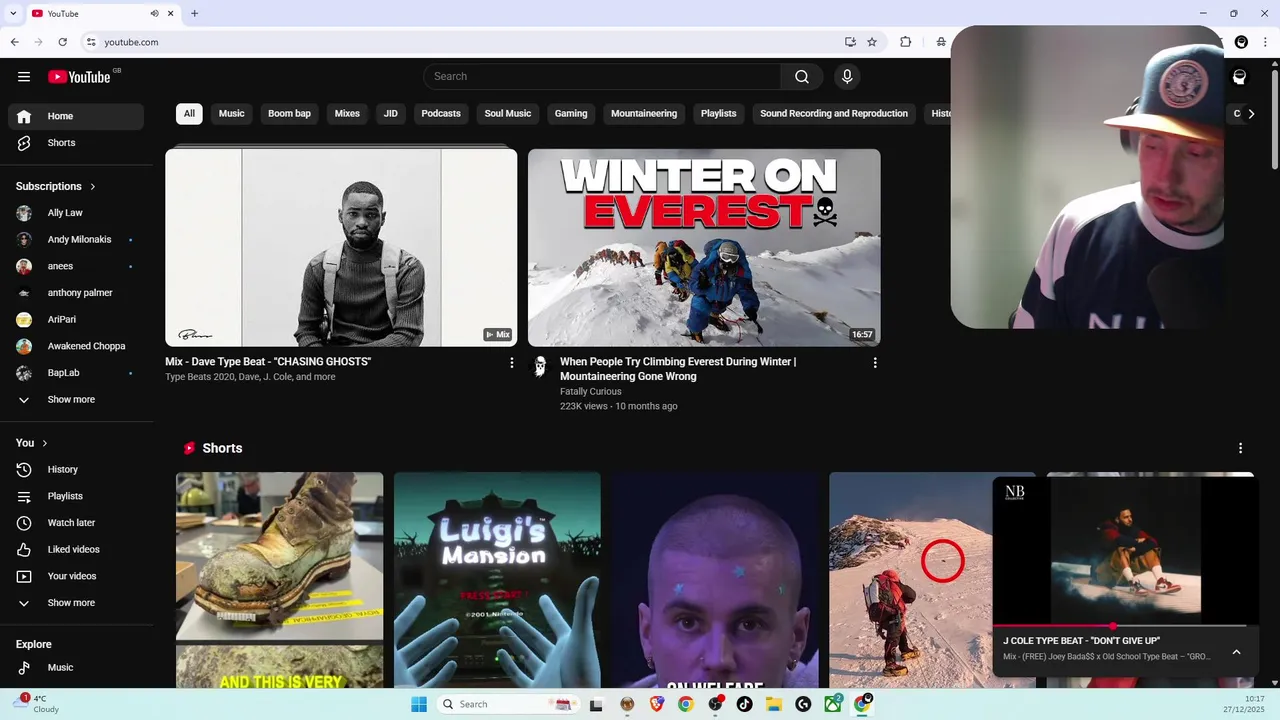This screenshot has height=720, width=1280.
Task: Open Winter on Everest video thumbnail
Action: (704, 247)
